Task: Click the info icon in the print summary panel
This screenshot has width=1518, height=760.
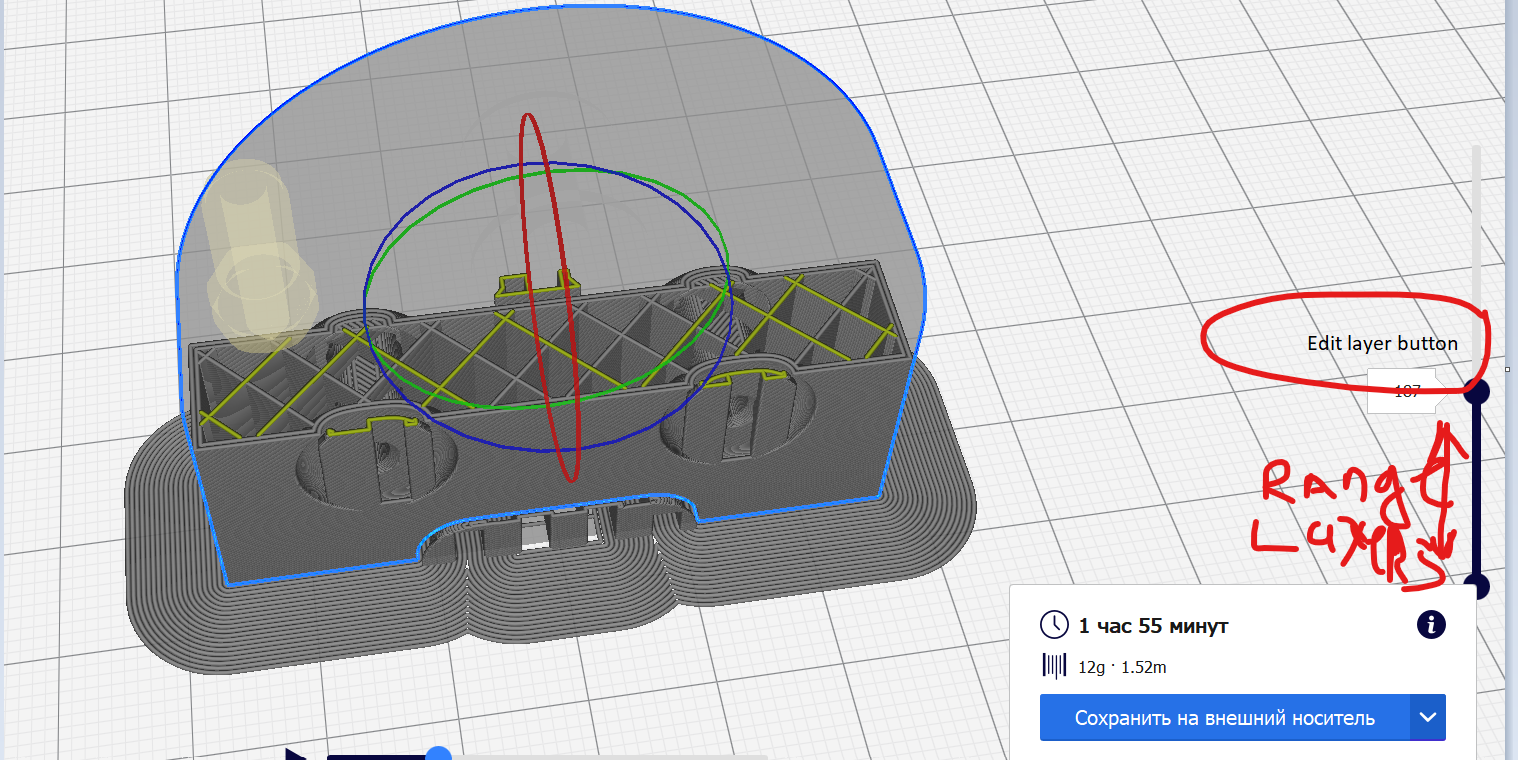Action: coord(1431,624)
